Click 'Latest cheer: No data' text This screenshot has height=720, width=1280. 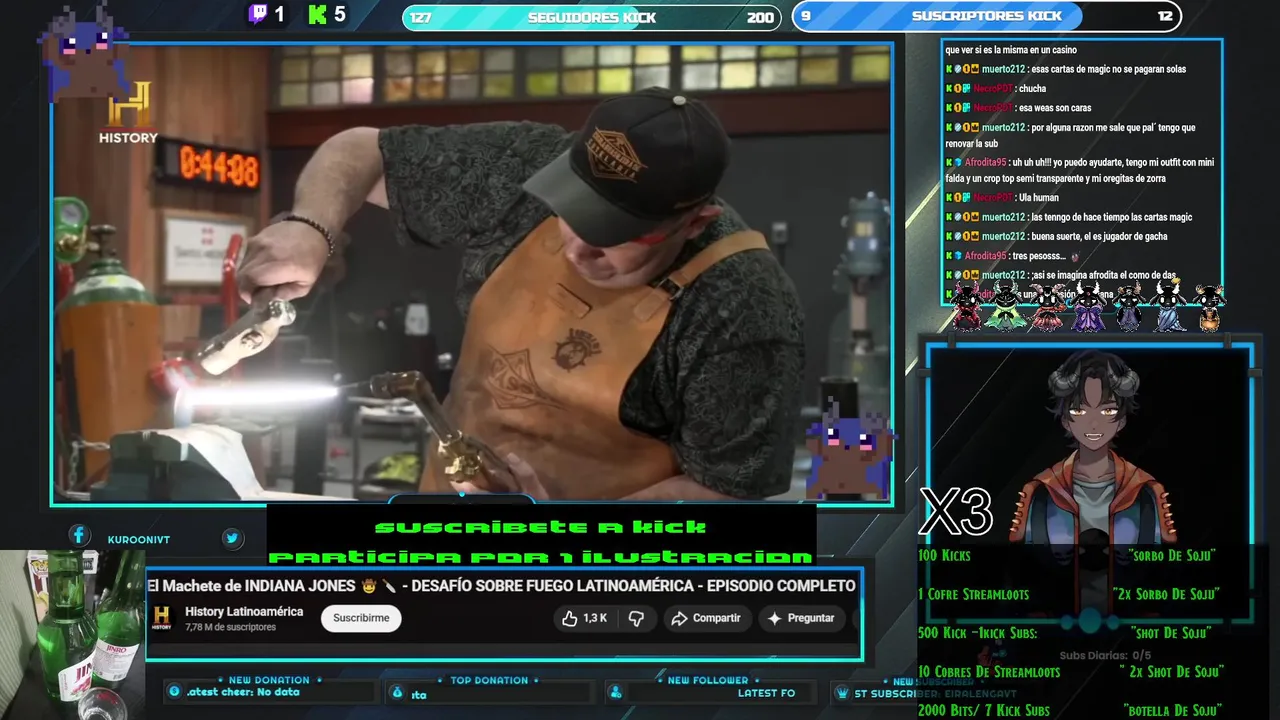coord(243,692)
